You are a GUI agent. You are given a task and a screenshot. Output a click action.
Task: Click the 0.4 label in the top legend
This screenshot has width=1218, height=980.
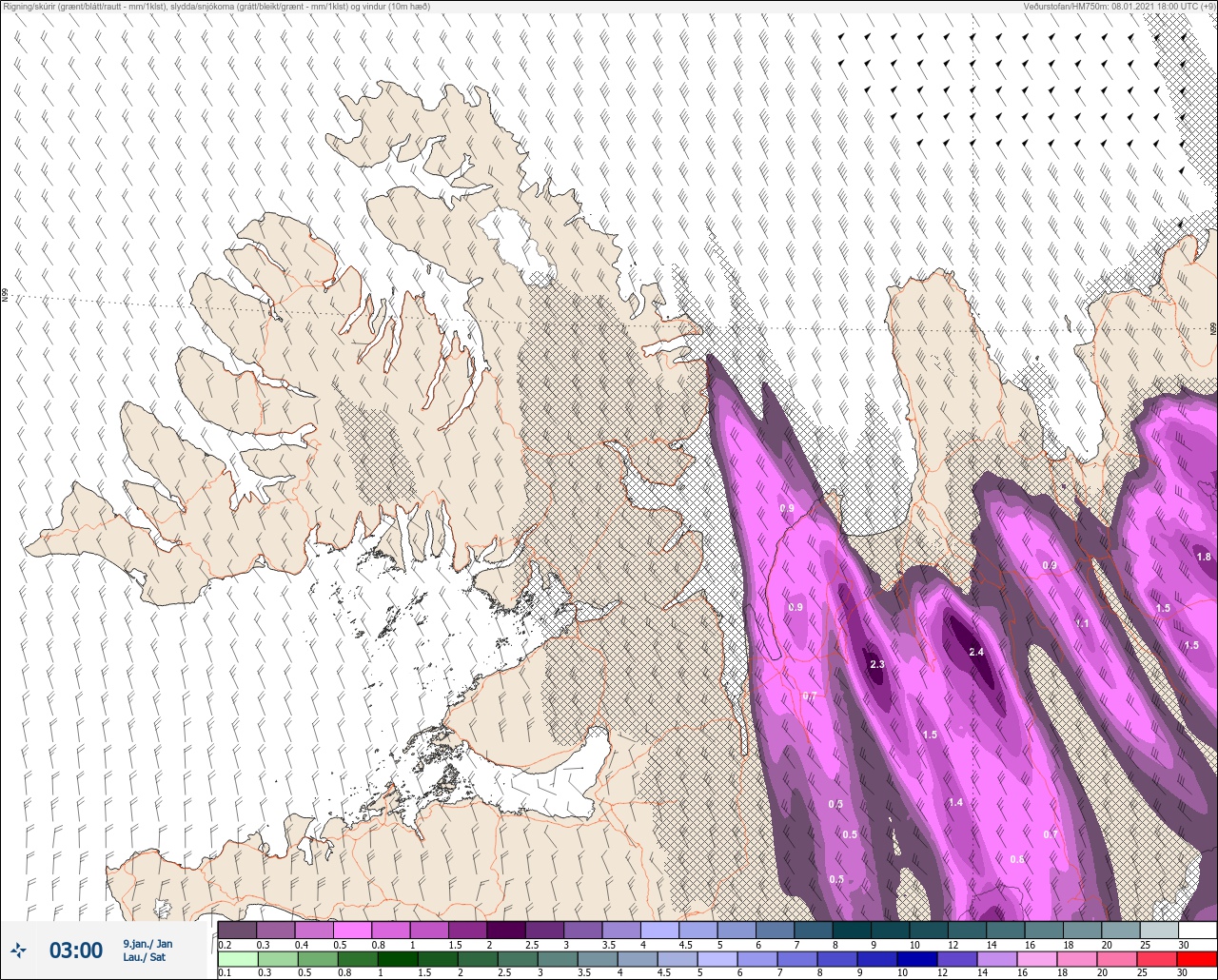point(301,945)
